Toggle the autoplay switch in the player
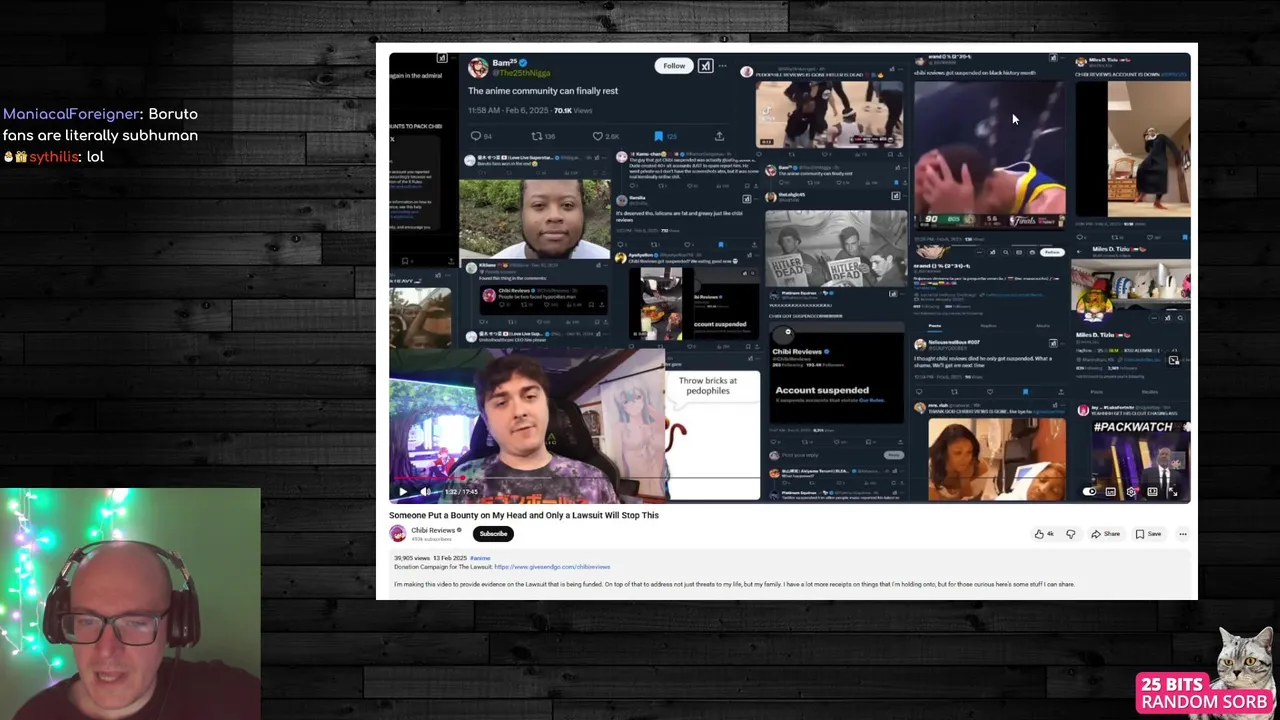Screen dimensions: 1280x720 click(x=1090, y=491)
